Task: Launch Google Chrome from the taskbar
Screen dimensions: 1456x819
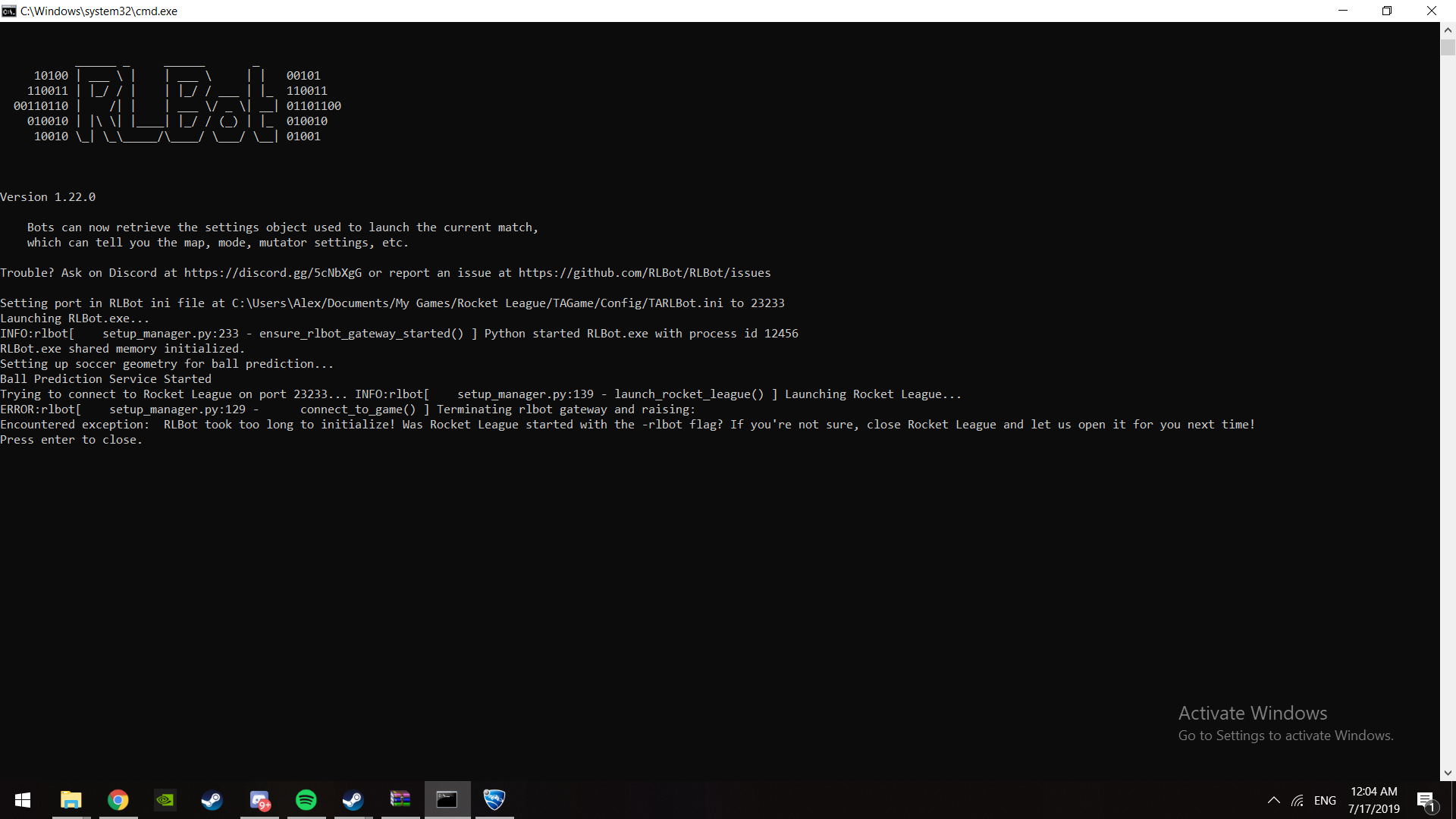Action: 118,800
